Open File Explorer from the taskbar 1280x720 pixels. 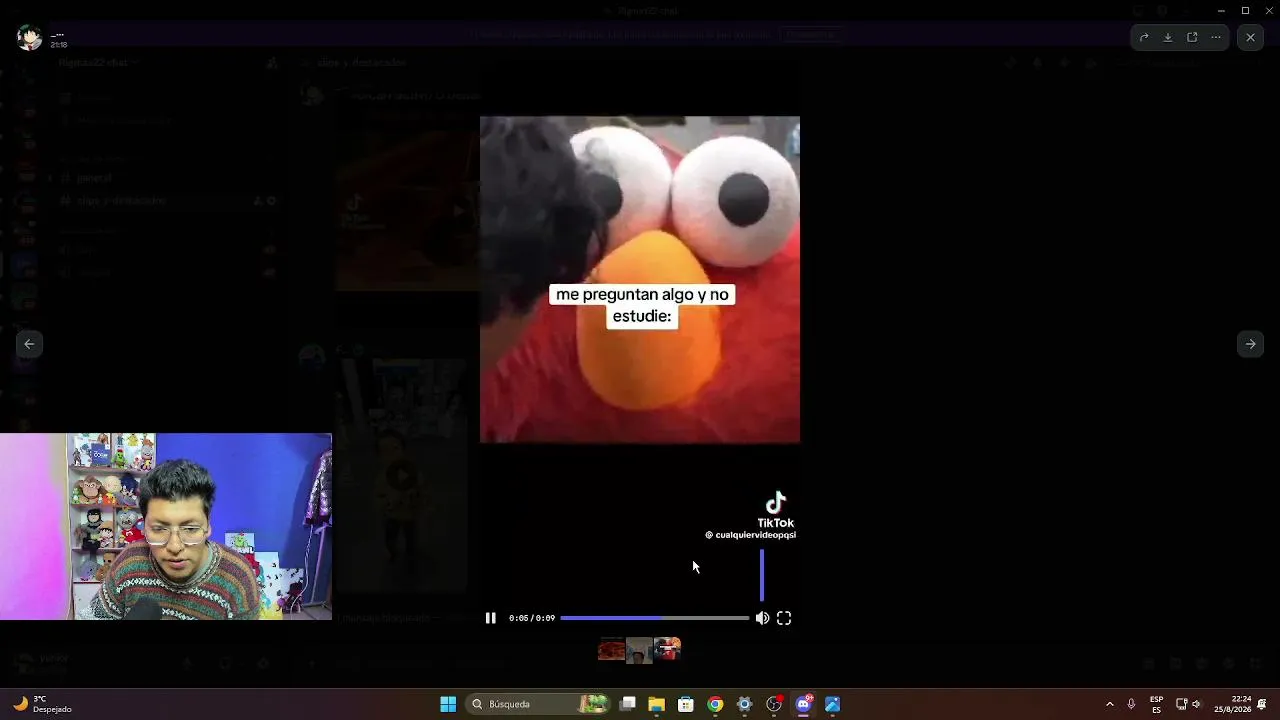click(x=656, y=704)
